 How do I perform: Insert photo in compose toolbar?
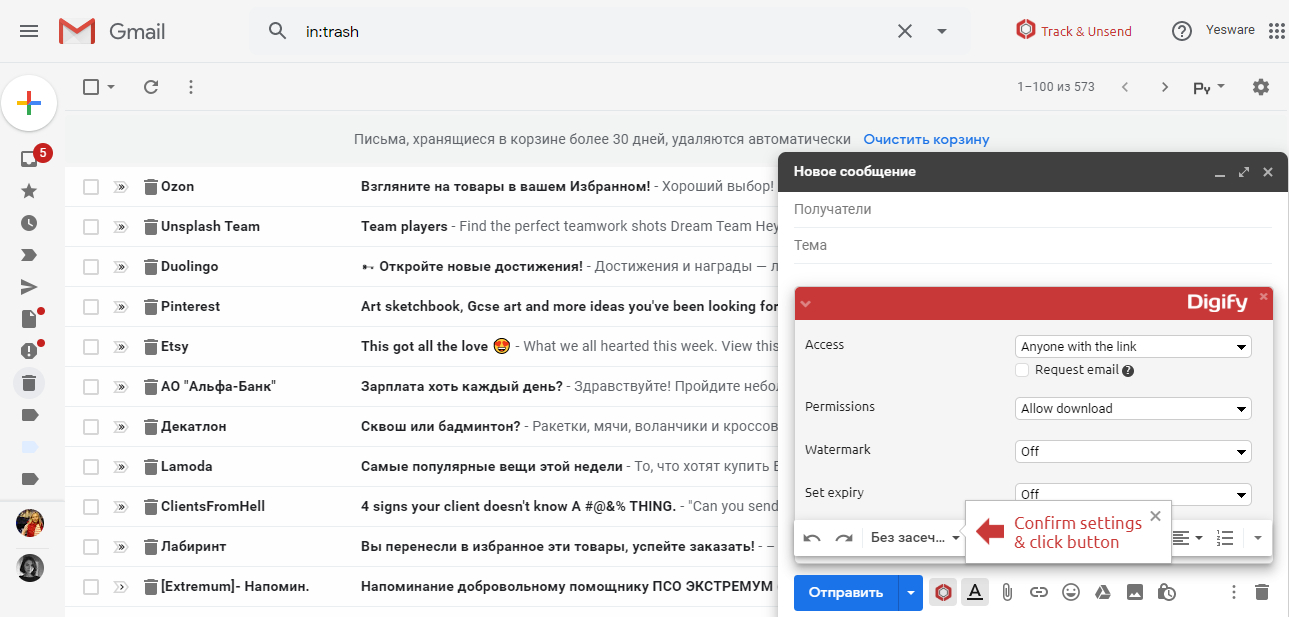click(1135, 592)
